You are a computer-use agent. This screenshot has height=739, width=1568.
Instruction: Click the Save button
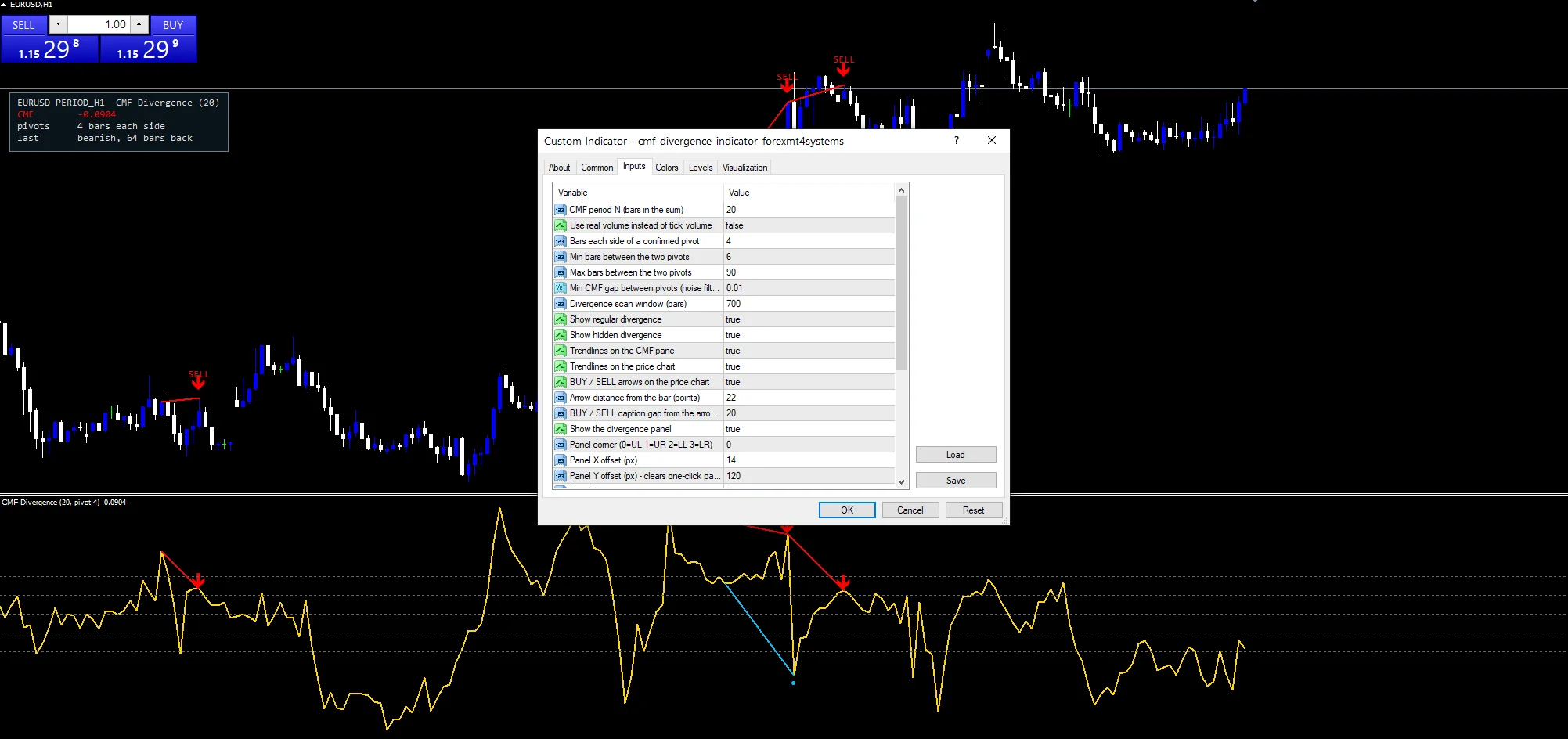(956, 481)
